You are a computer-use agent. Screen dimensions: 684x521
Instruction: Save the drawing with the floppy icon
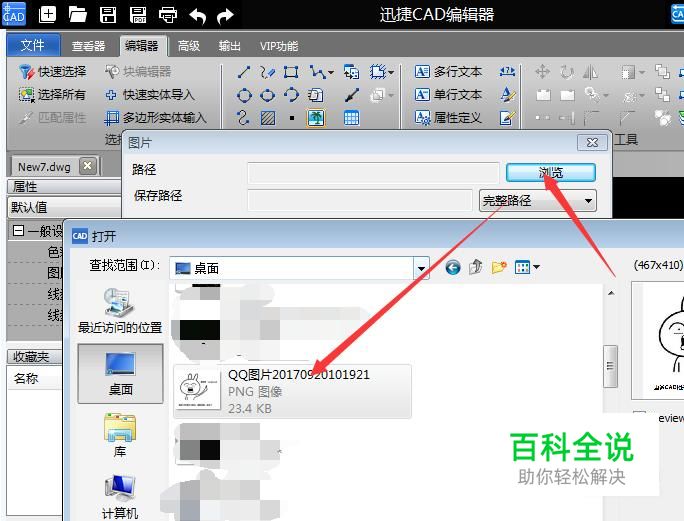tap(108, 14)
